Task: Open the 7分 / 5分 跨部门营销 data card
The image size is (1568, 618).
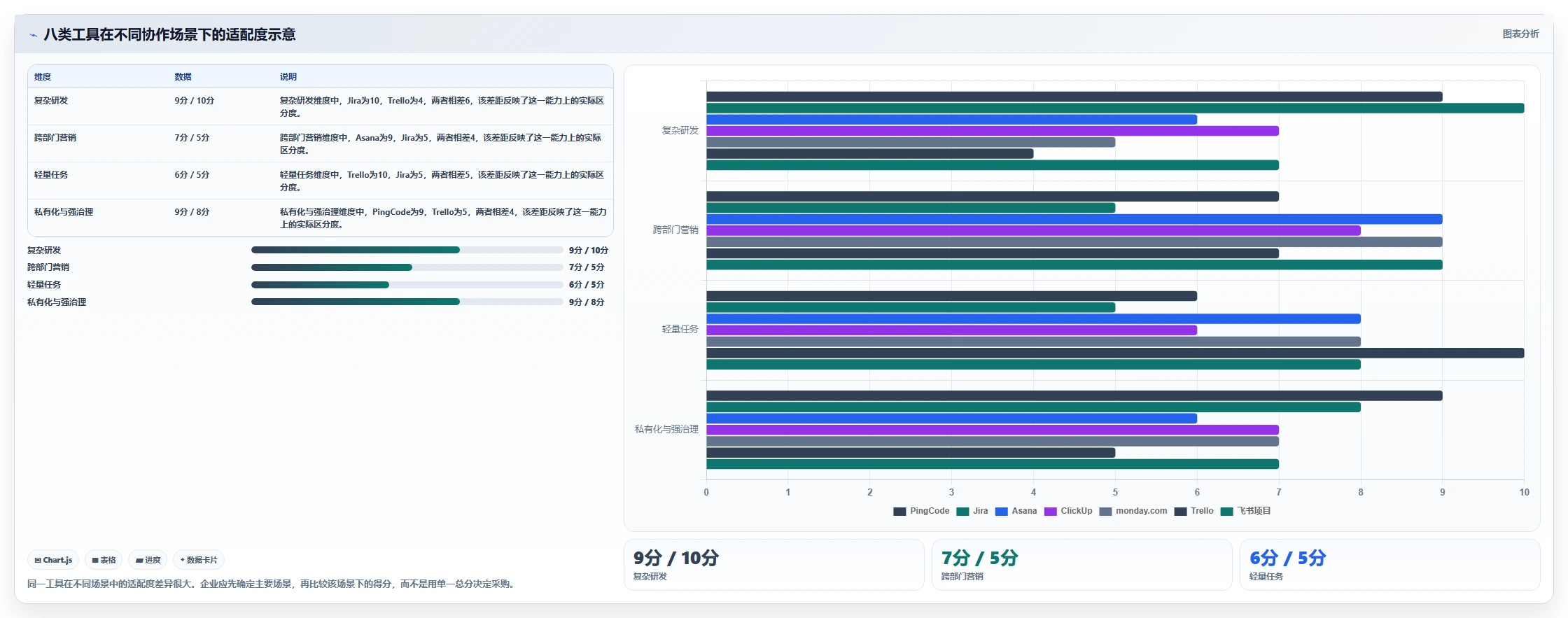Action: coord(1081,565)
